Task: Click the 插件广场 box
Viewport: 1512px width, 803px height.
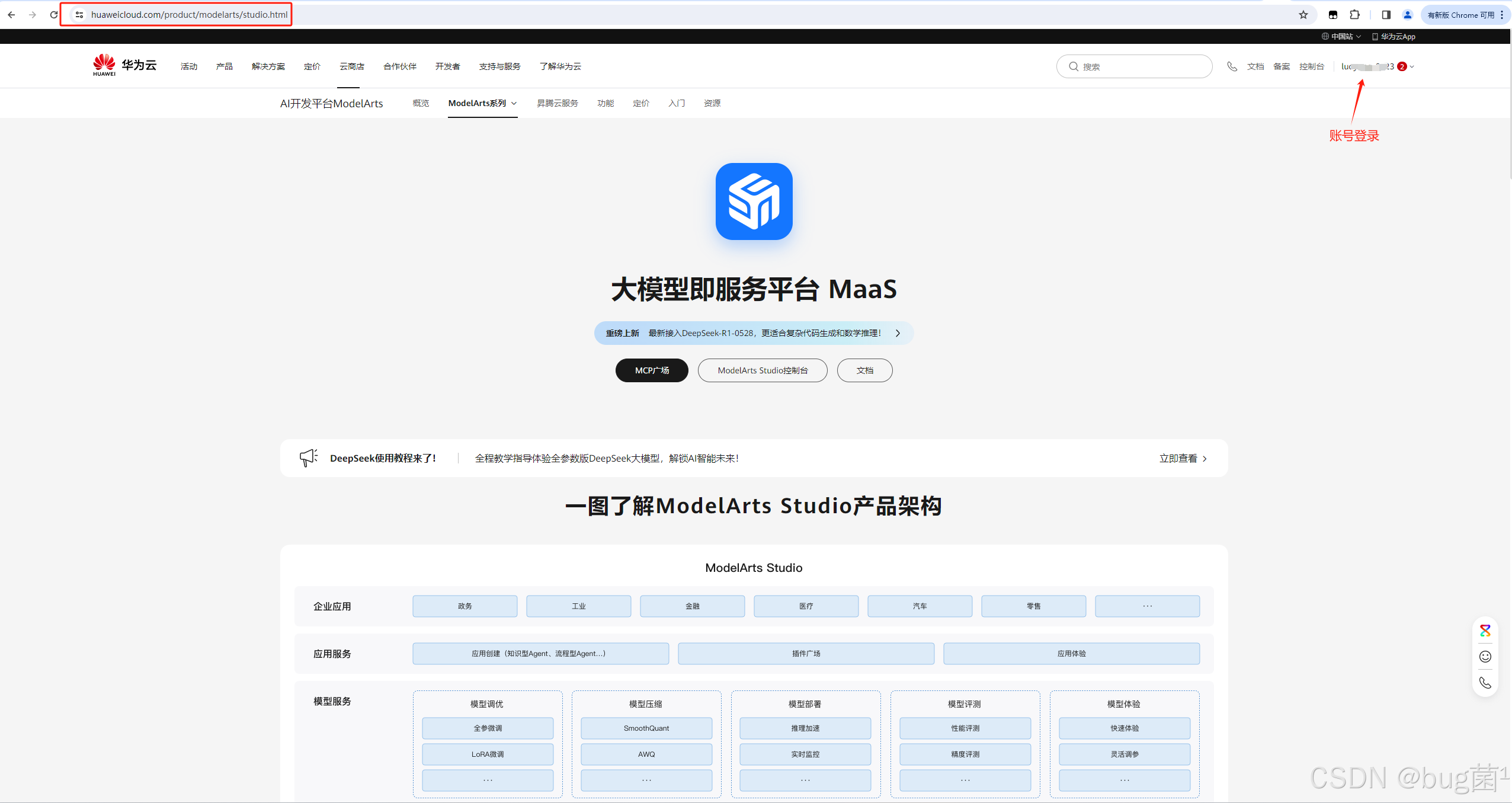Action: coord(806,654)
